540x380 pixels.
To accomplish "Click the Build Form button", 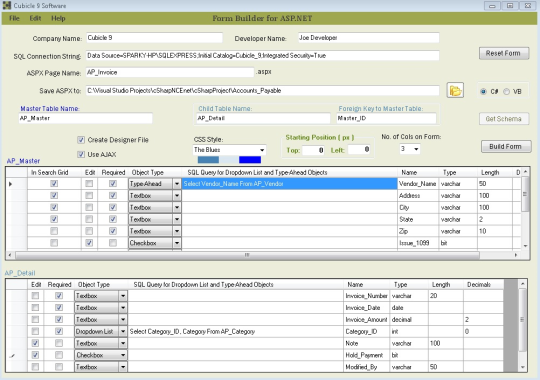I will (506, 146).
